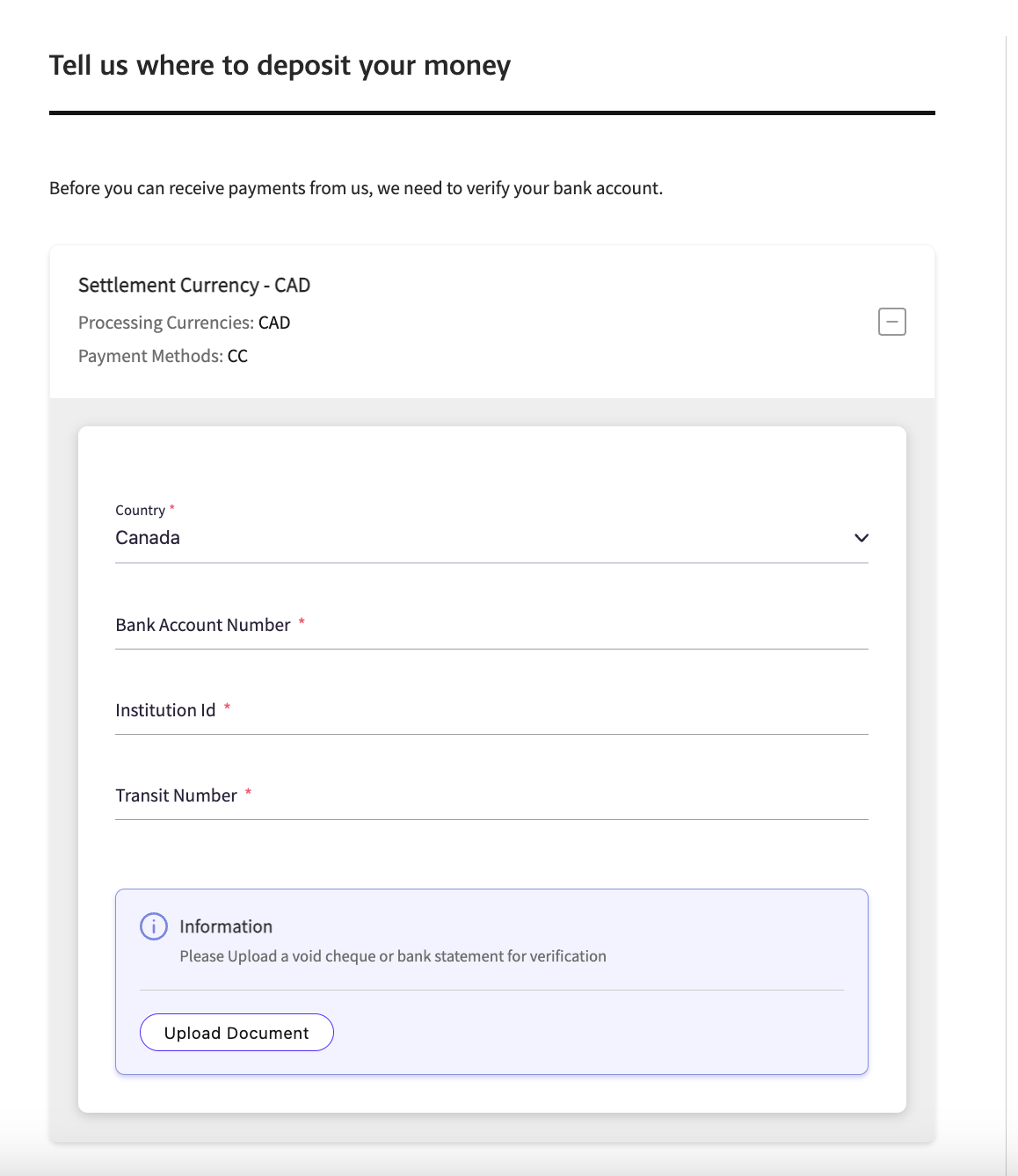Viewport: 1018px width, 1176px height.
Task: Select the page title Tell us where to deposit
Action: 280,65
